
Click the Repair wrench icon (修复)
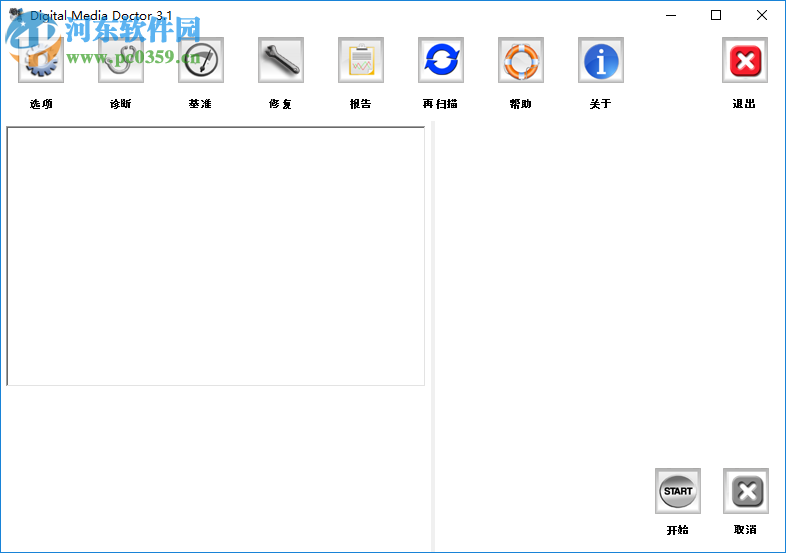tap(281, 60)
